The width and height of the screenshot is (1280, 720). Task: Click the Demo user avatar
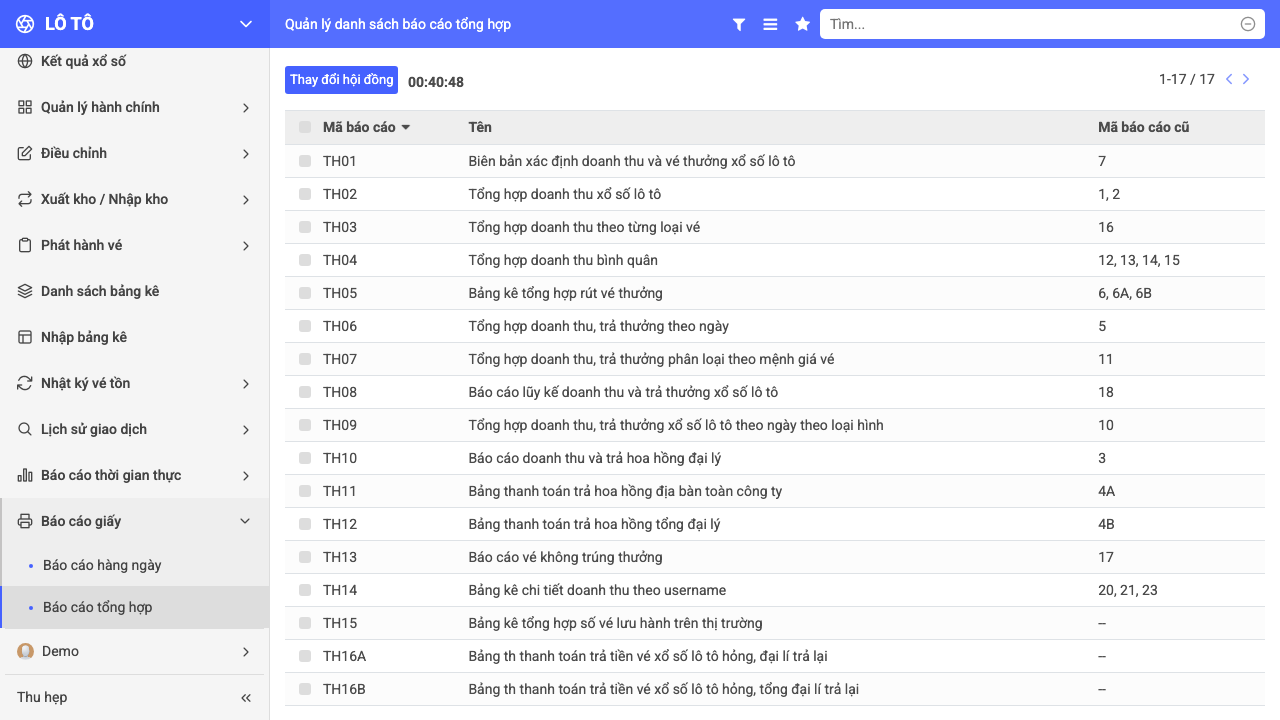tap(26, 651)
